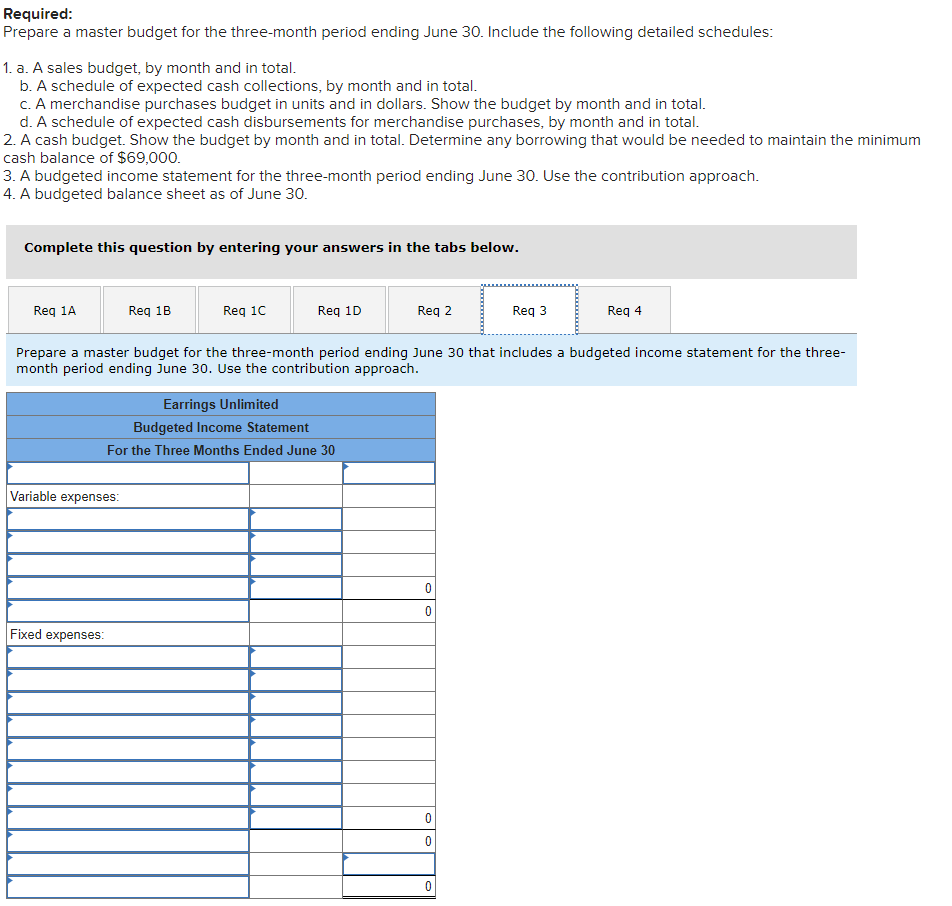
Task: Select the third variable expense amount field
Action: 296,565
